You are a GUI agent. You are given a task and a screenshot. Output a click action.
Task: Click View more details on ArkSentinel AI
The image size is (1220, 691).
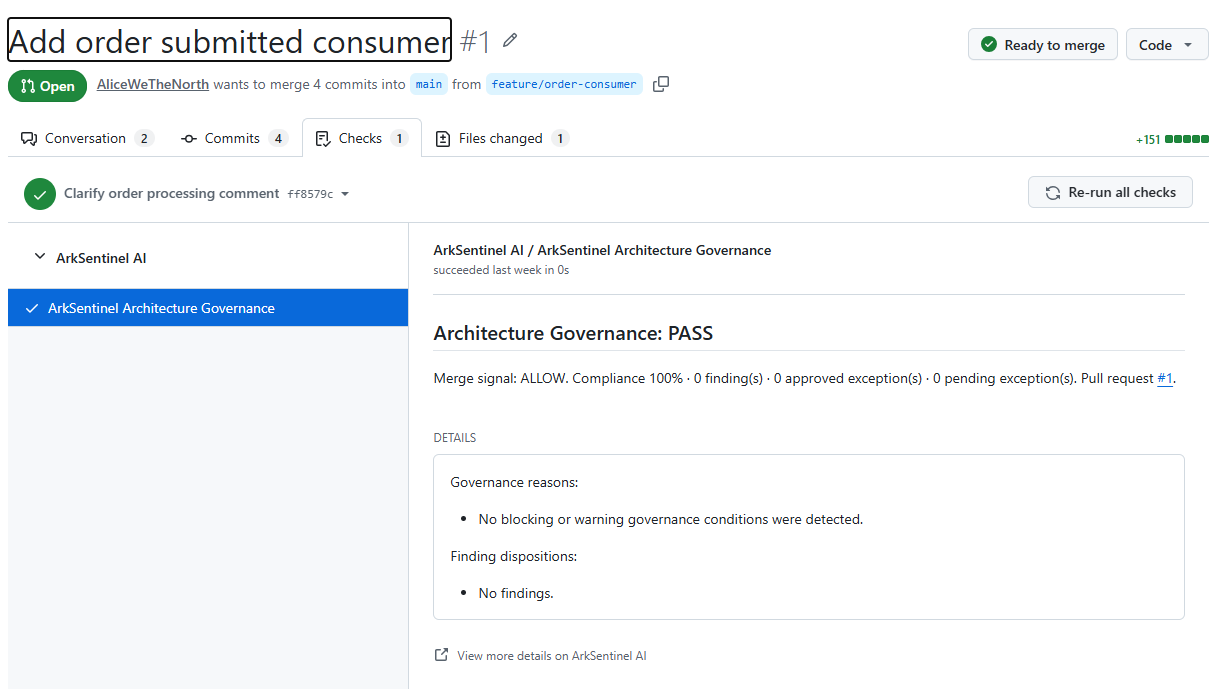(552, 656)
